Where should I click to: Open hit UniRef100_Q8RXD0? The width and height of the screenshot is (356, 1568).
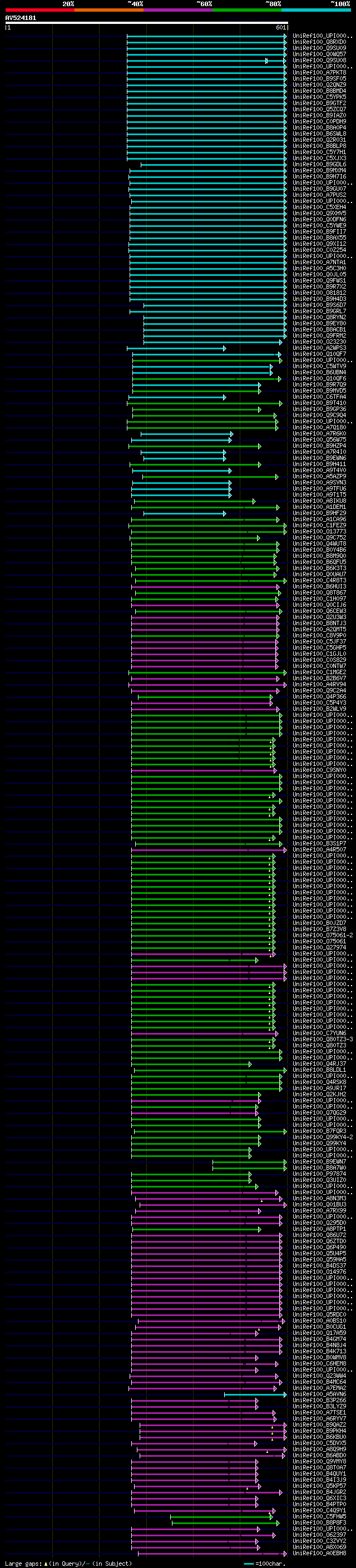319,42
